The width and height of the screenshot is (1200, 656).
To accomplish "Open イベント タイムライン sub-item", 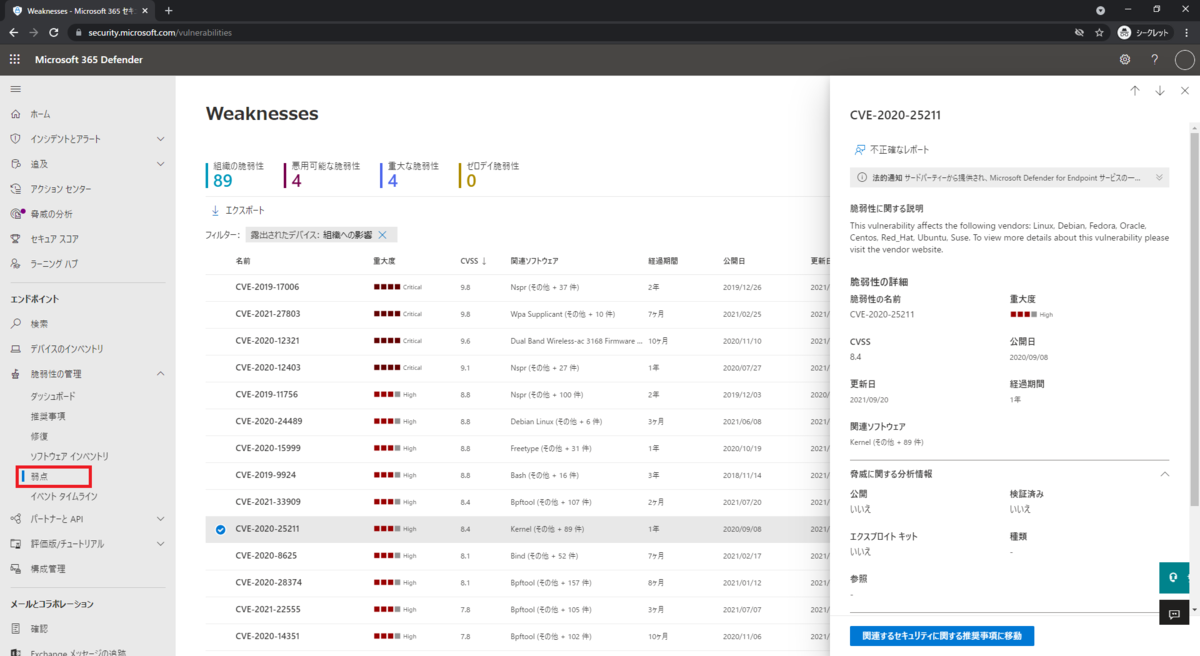I will point(64,496).
